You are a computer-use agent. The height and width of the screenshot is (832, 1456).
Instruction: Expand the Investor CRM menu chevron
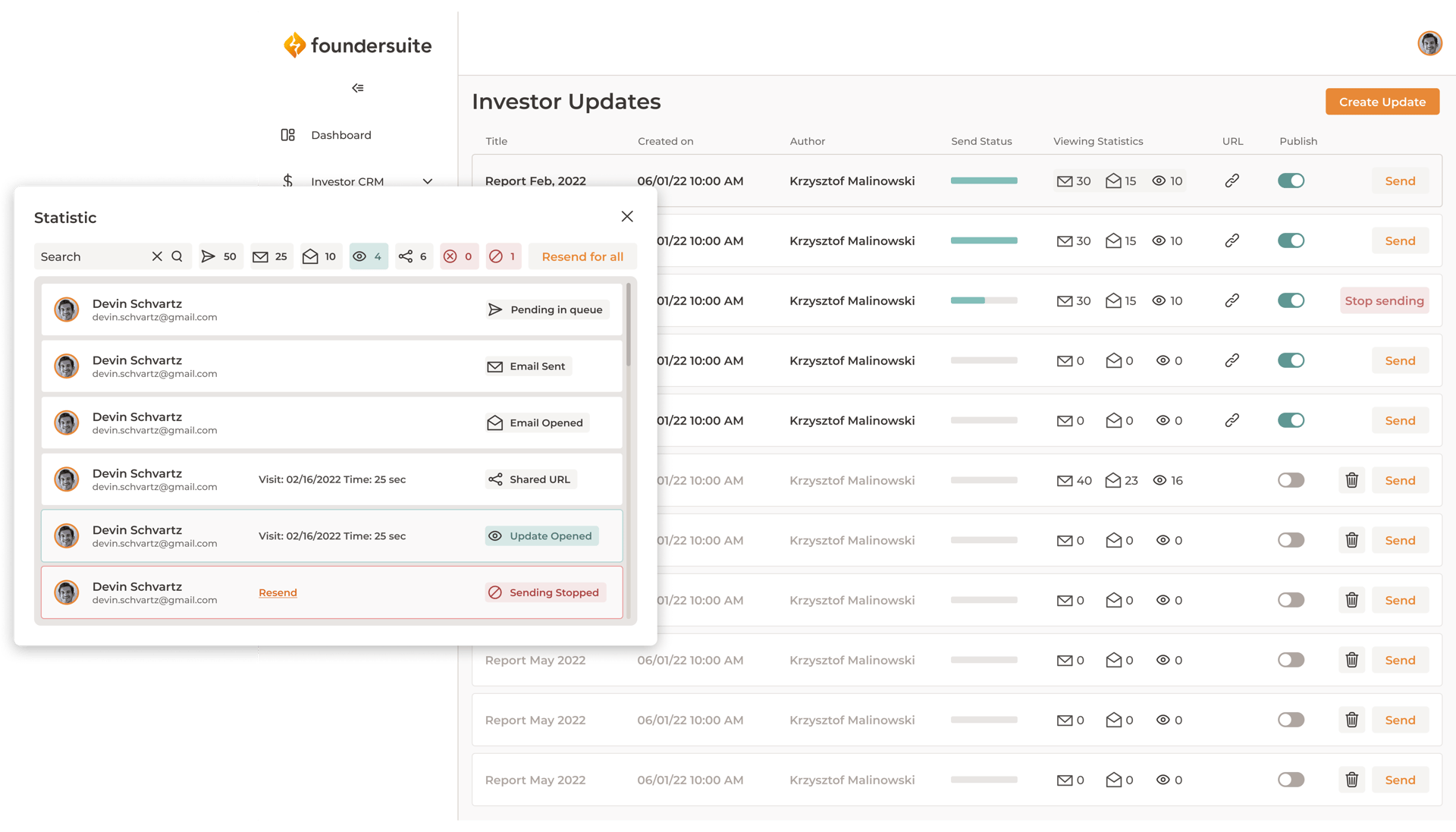coord(428,181)
